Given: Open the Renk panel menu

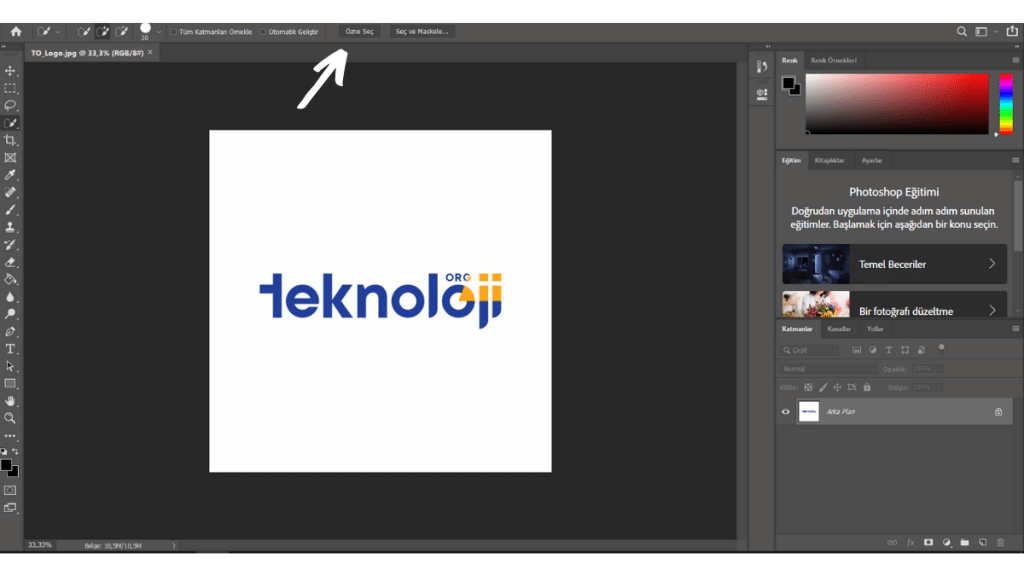Looking at the screenshot, I should pyautogui.click(x=1016, y=60).
